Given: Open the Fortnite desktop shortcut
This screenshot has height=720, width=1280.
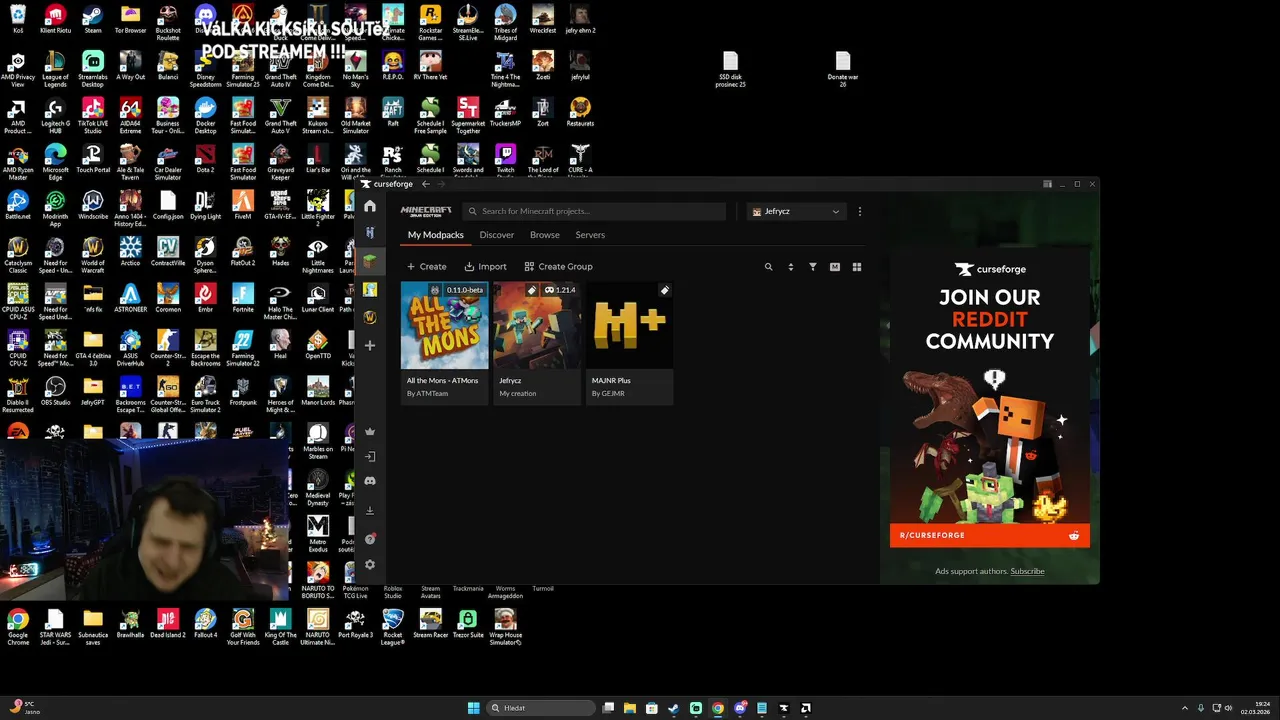Looking at the screenshot, I should click(243, 298).
